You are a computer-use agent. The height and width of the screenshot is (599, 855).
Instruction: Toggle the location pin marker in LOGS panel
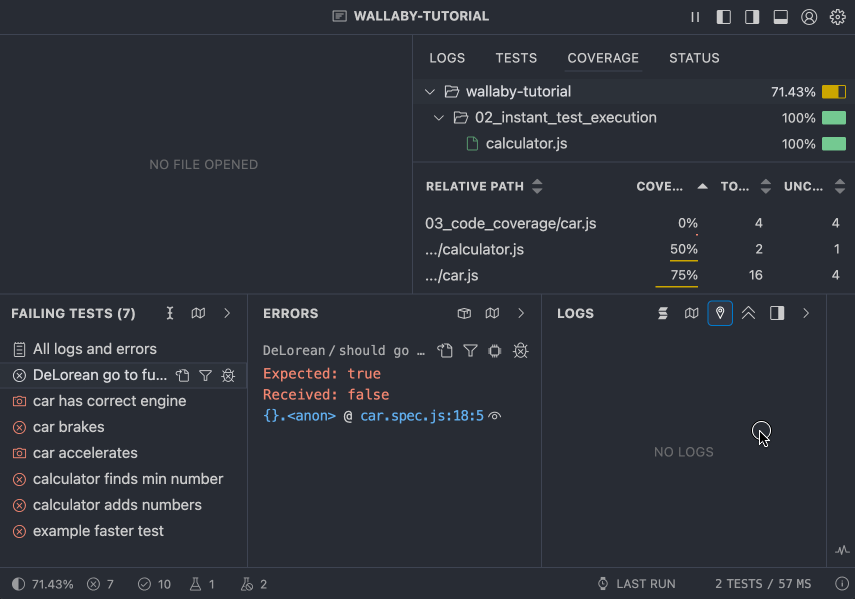click(720, 313)
